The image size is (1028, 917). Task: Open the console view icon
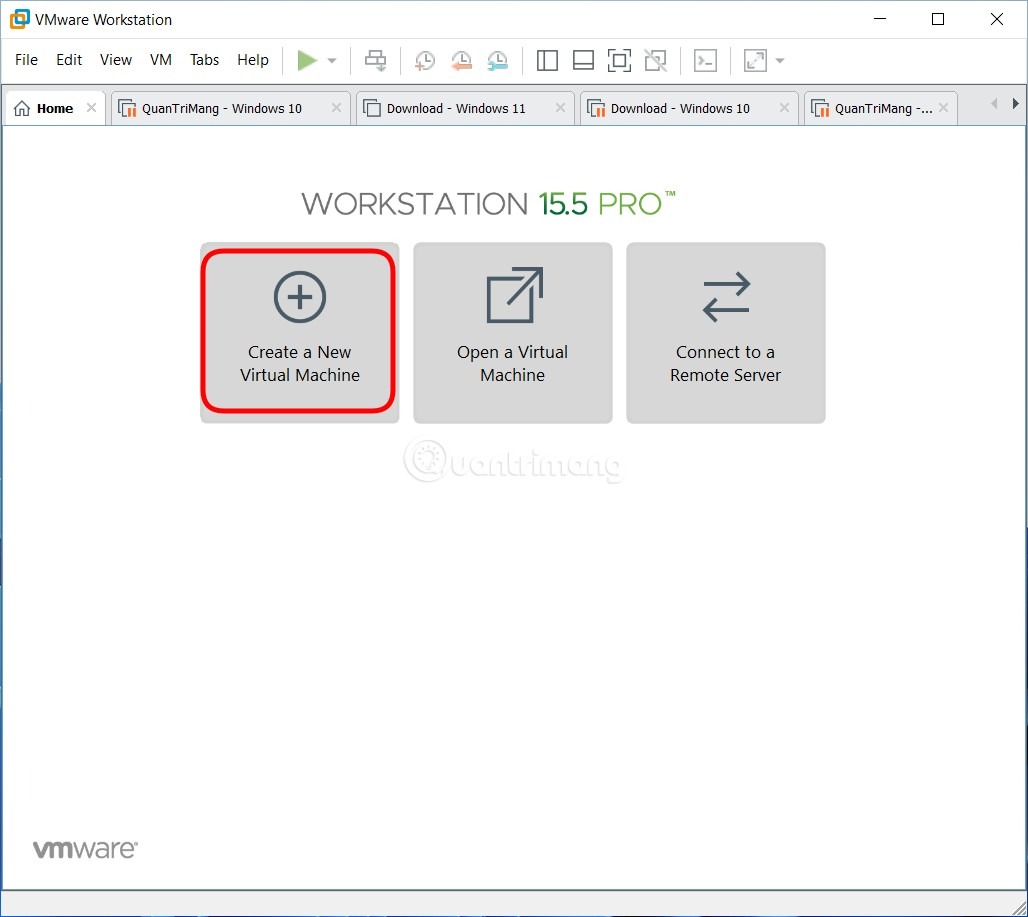coord(705,60)
